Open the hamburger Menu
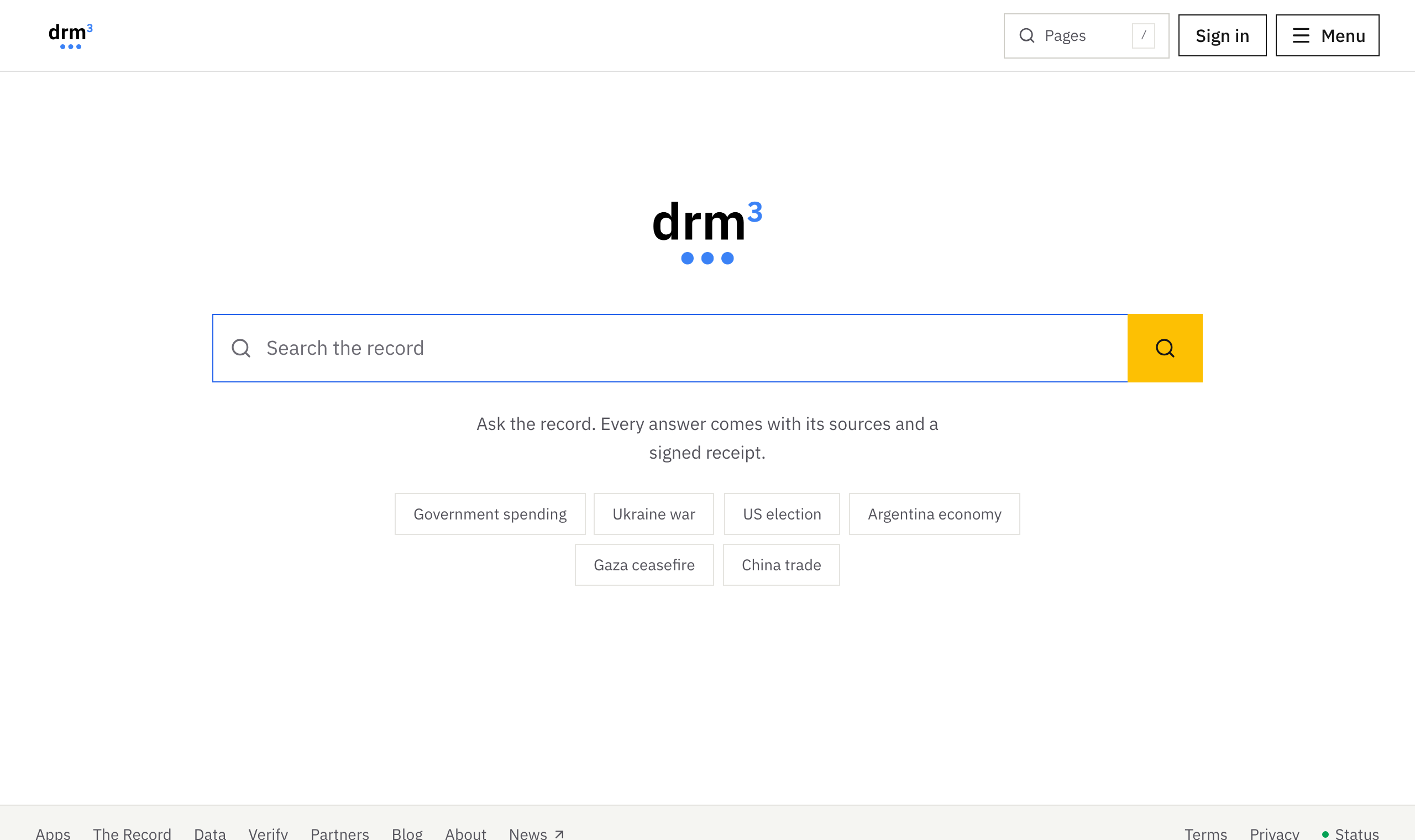 1327,36
